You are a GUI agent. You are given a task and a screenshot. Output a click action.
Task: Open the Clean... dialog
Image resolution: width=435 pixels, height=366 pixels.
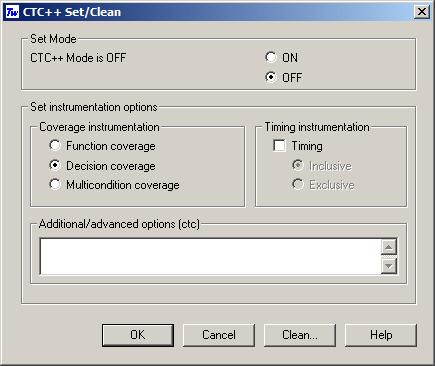click(x=300, y=335)
